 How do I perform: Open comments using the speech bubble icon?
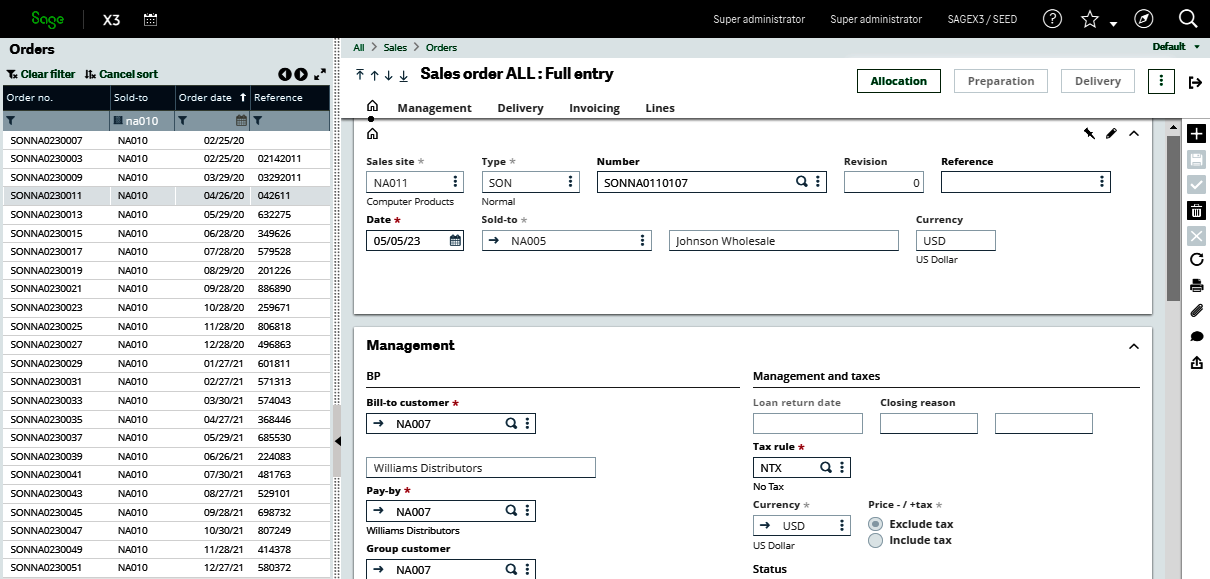point(1196,336)
